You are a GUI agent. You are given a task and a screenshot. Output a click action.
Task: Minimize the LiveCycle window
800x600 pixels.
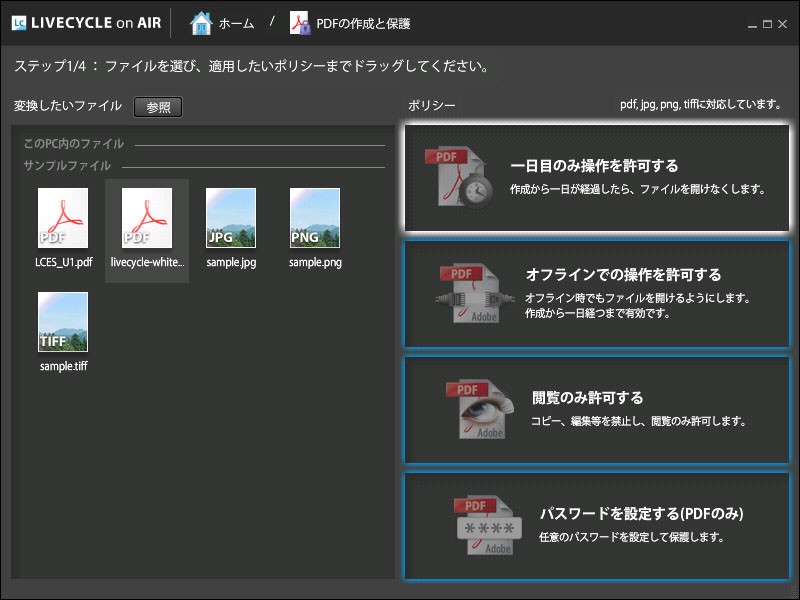(752, 24)
